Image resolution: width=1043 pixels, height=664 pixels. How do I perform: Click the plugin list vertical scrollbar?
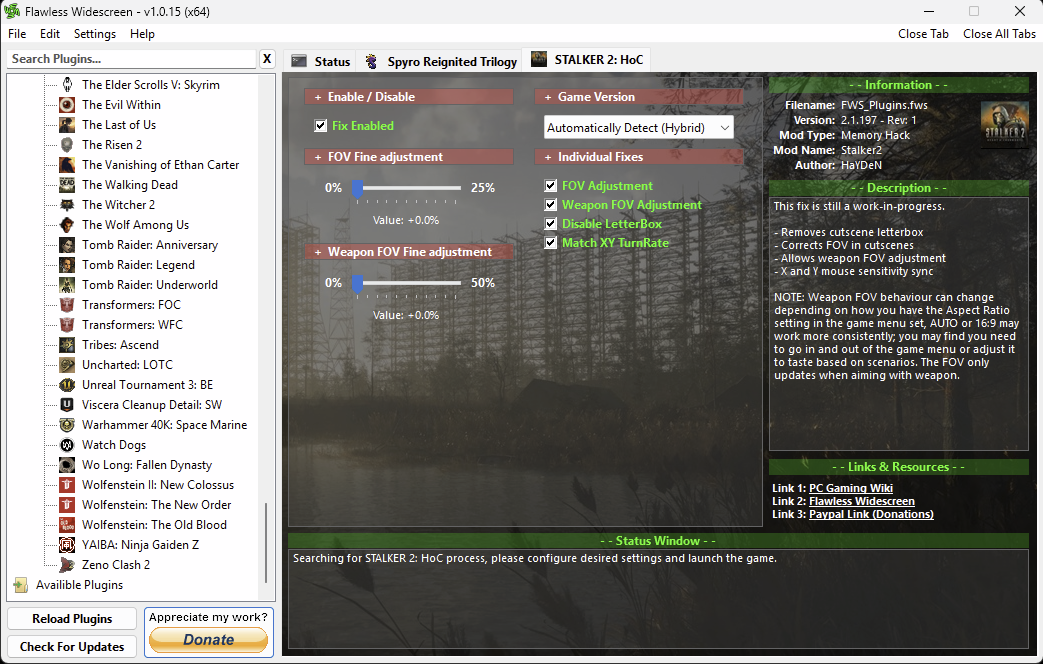click(266, 542)
